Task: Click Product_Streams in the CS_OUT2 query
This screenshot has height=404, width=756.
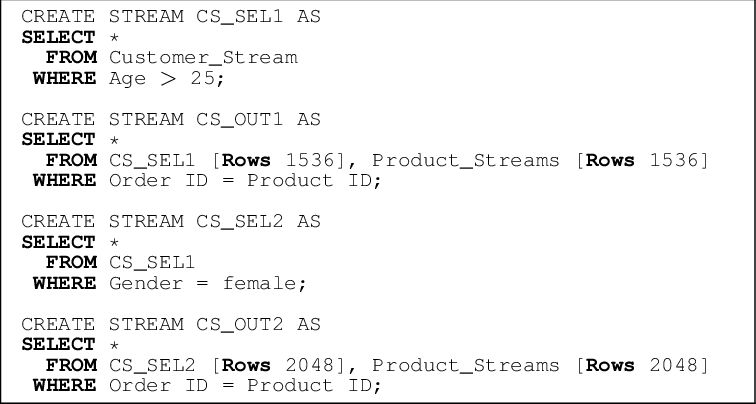Action: pyautogui.click(x=466, y=365)
